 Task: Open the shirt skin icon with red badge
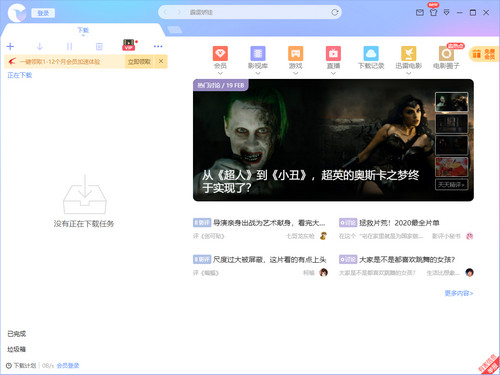pyautogui.click(x=433, y=11)
